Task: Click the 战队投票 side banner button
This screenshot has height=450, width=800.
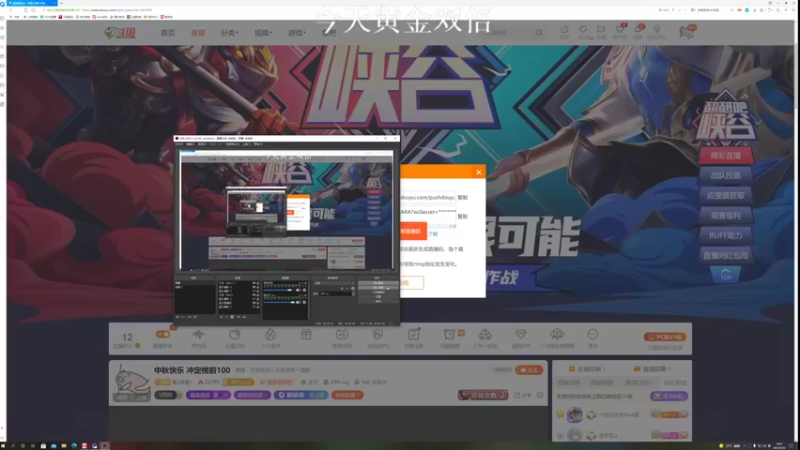Action: point(726,176)
